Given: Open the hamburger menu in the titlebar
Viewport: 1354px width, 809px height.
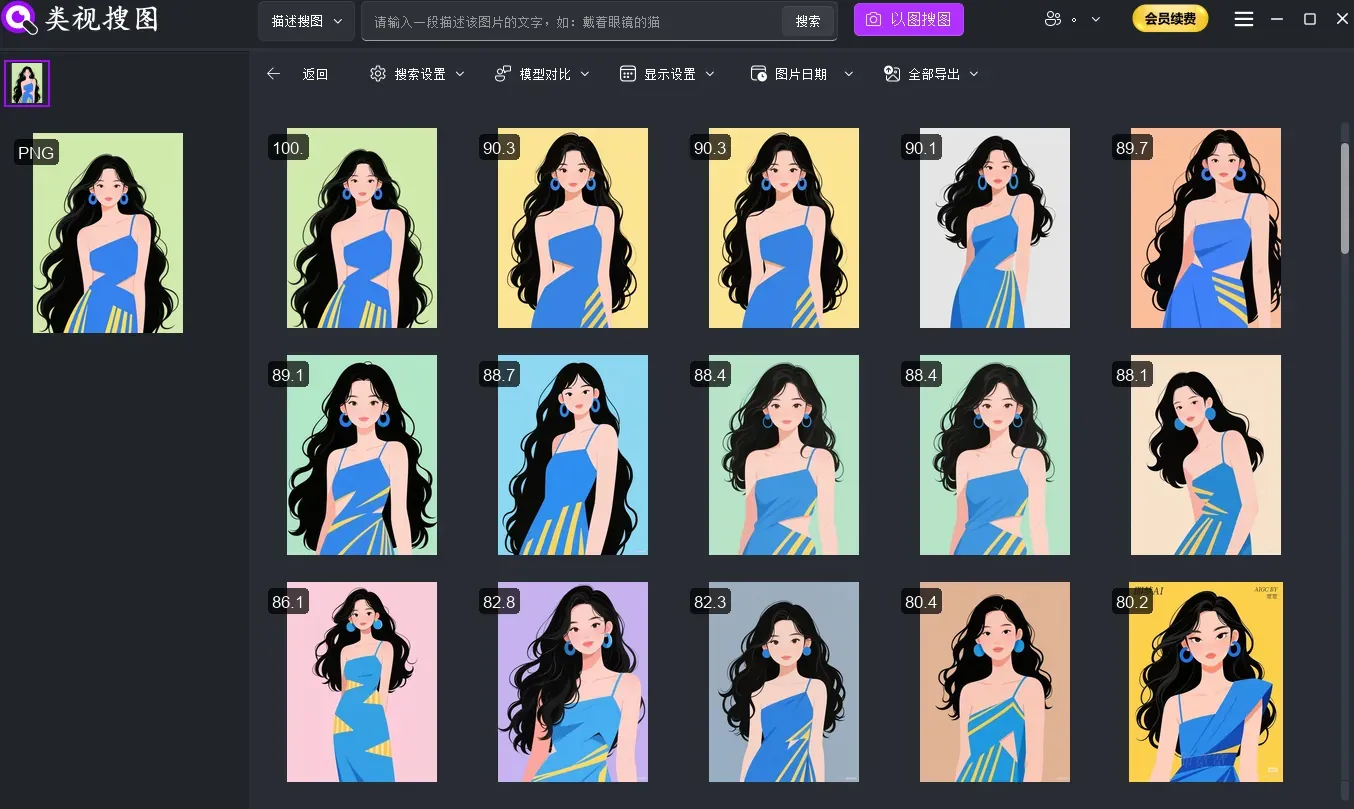Looking at the screenshot, I should coord(1243,18).
